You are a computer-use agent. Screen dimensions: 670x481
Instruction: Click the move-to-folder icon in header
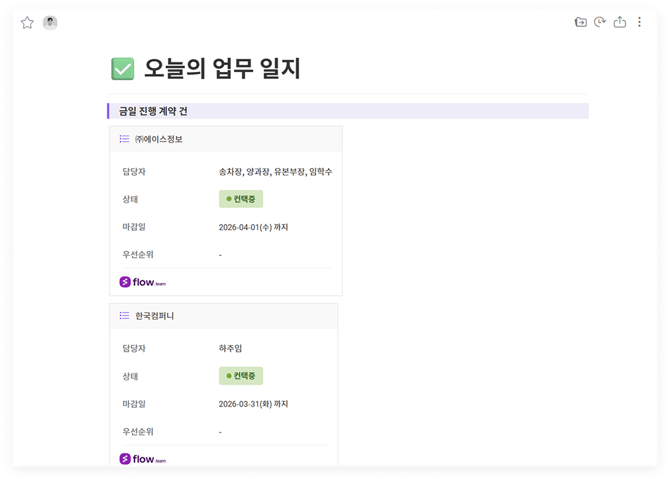(x=581, y=22)
